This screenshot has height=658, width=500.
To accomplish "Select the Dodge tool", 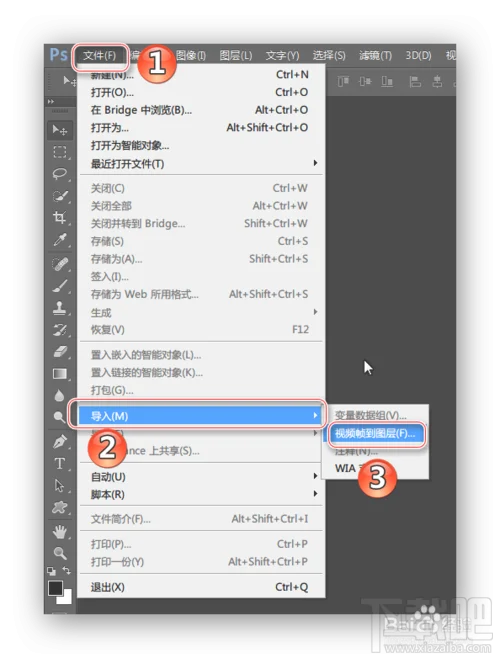I will (60, 417).
